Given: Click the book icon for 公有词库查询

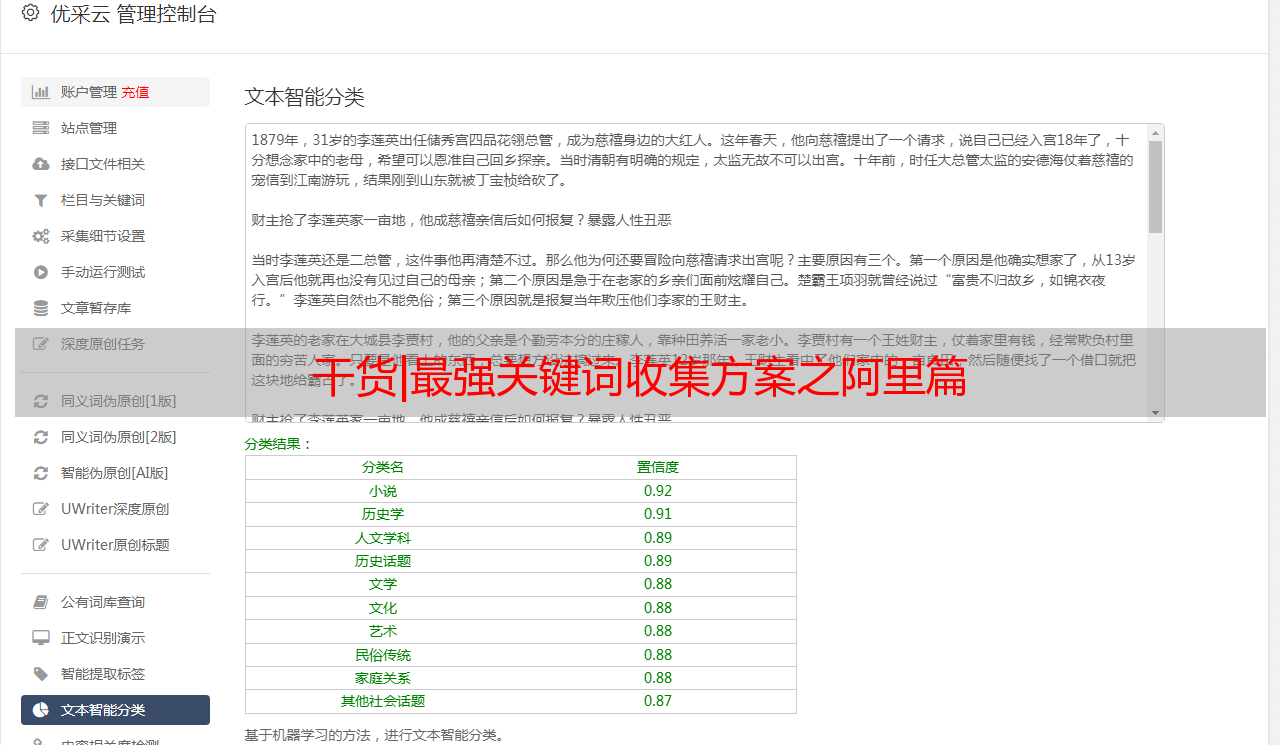Looking at the screenshot, I should click(41, 602).
